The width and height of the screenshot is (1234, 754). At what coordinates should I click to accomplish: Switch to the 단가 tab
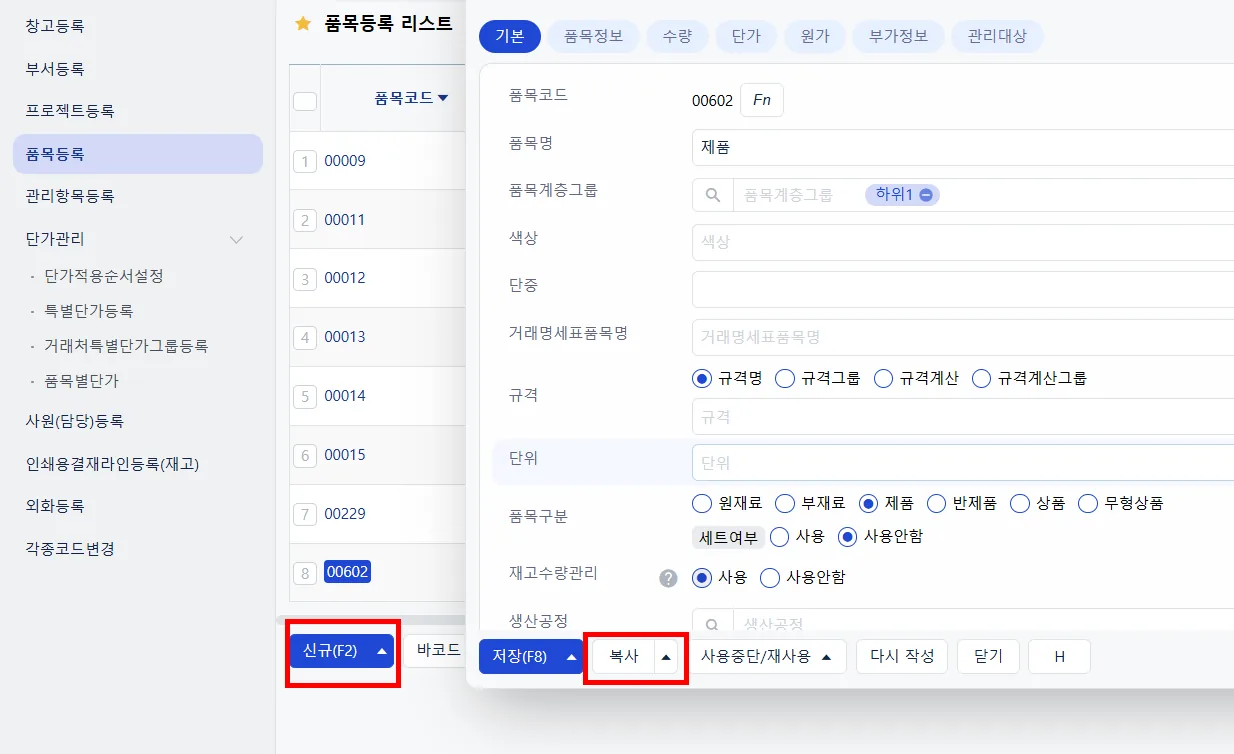point(745,37)
